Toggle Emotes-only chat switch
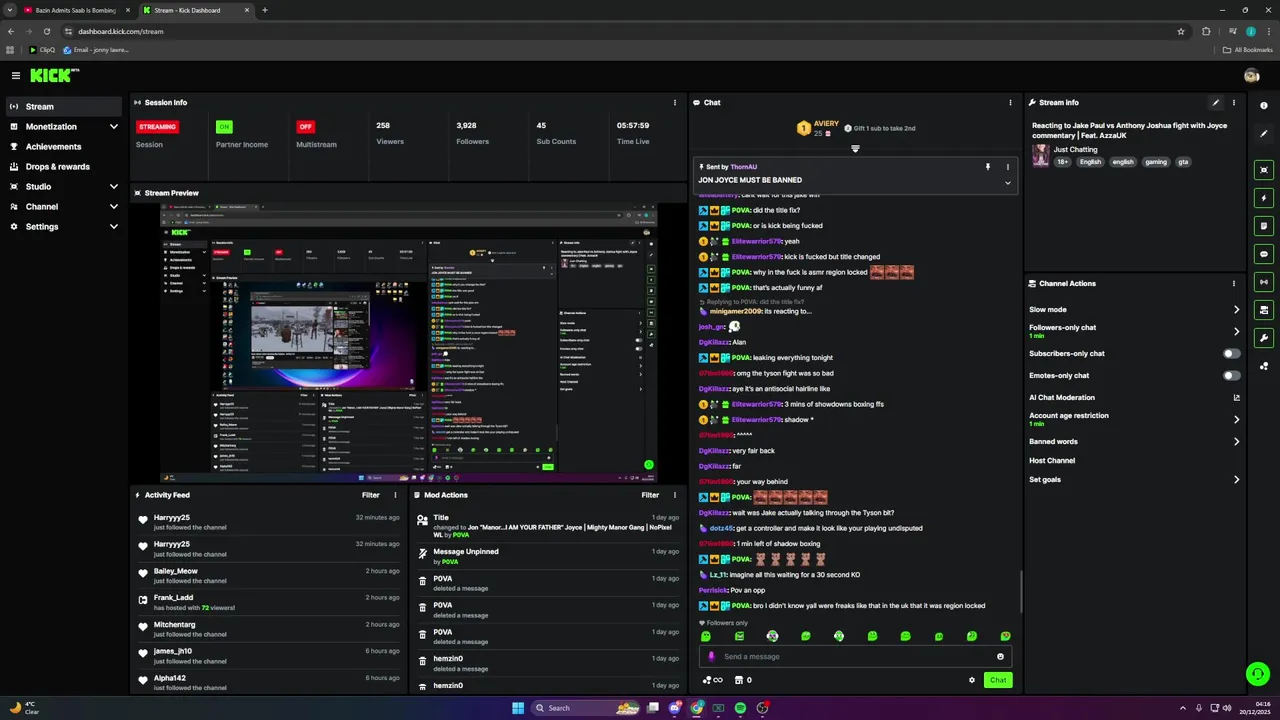 [1232, 376]
